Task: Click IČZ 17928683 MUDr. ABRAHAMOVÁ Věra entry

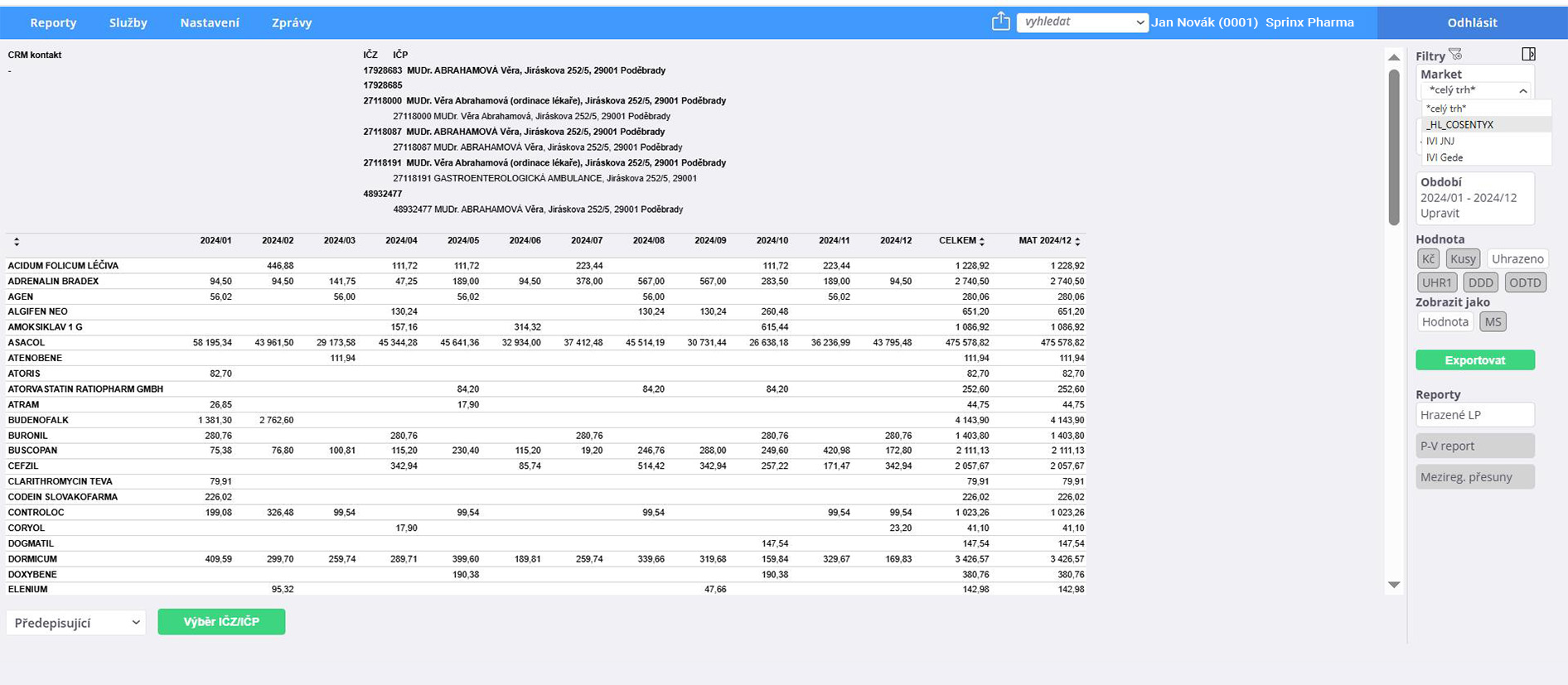Action: tap(514, 70)
